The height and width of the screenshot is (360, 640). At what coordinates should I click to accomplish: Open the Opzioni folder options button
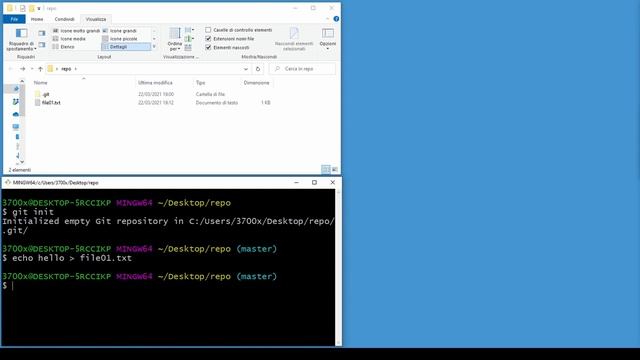328,38
